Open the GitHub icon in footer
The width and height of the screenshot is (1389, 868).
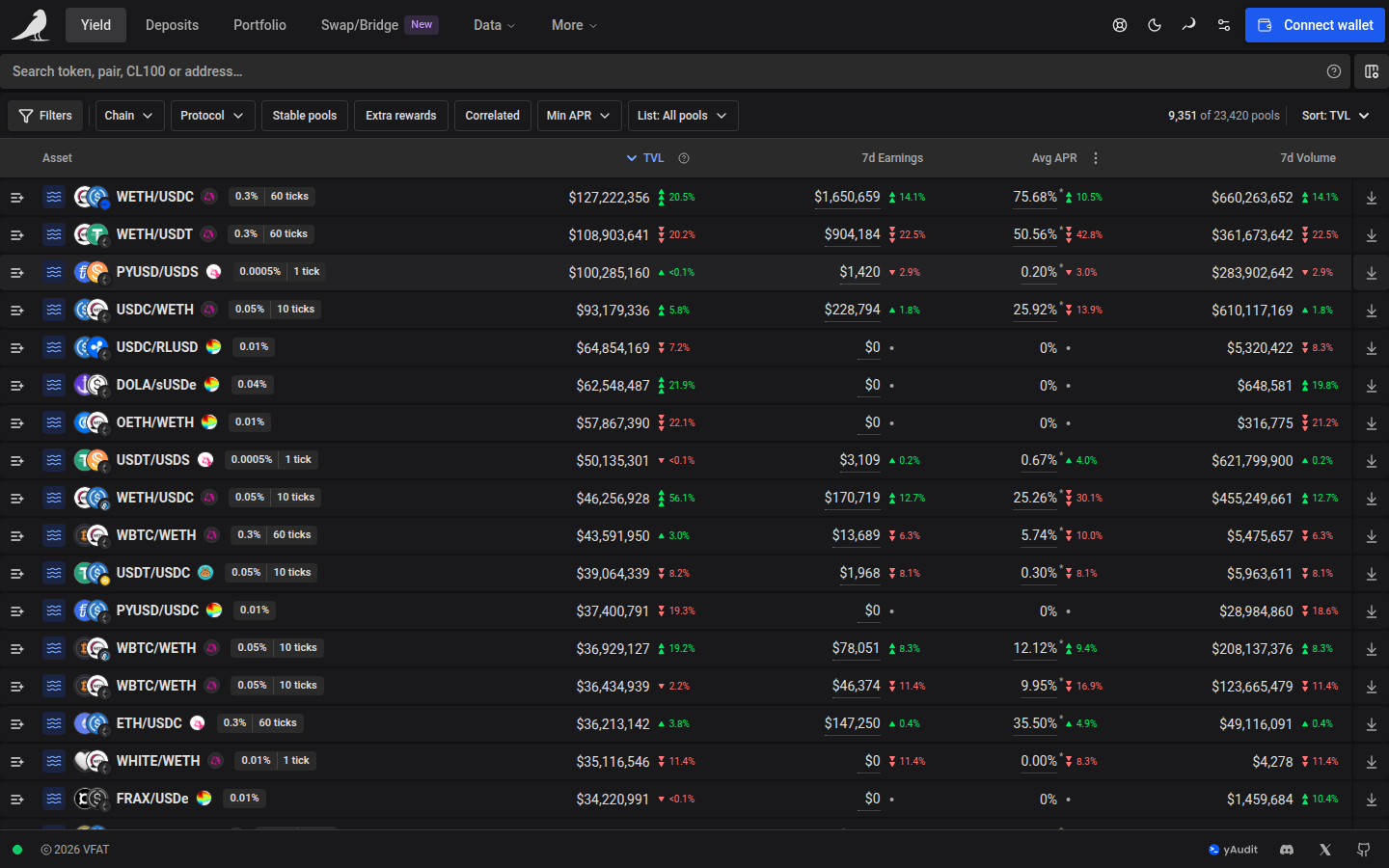coord(1364,850)
